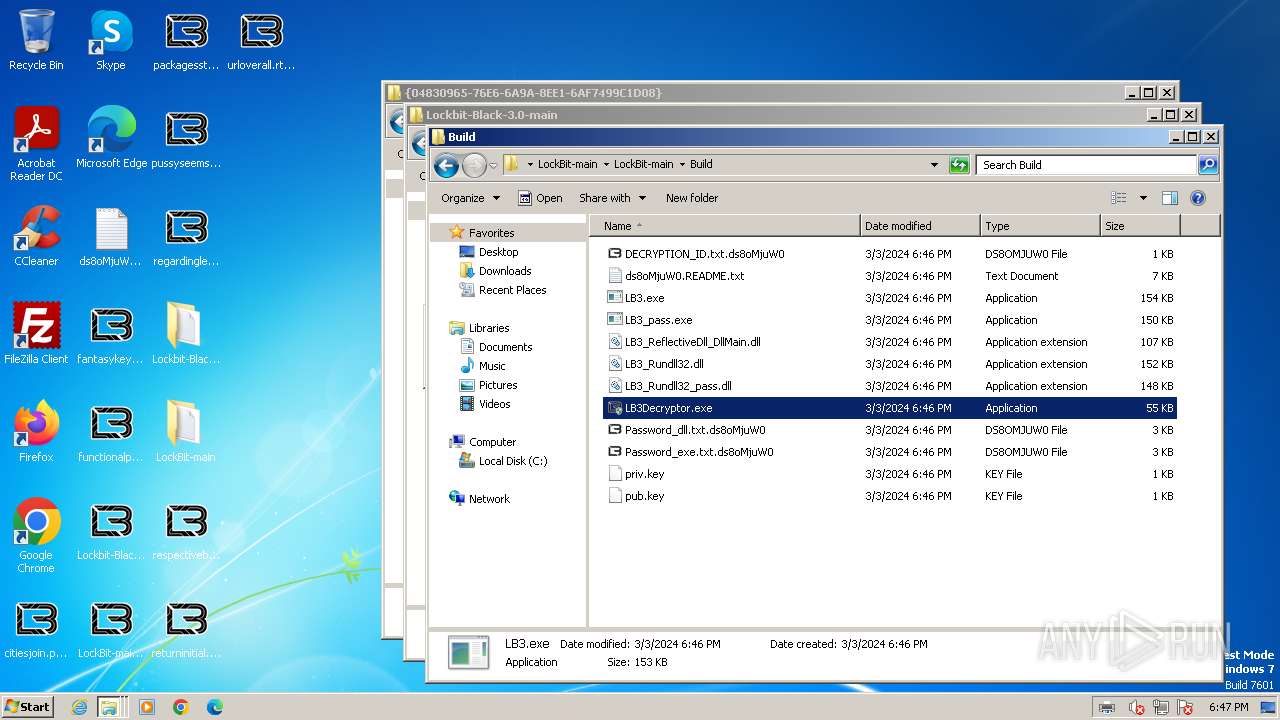Screen dimensions: 1280x720
Task: Open Videos library in sidebar
Action: click(x=494, y=404)
